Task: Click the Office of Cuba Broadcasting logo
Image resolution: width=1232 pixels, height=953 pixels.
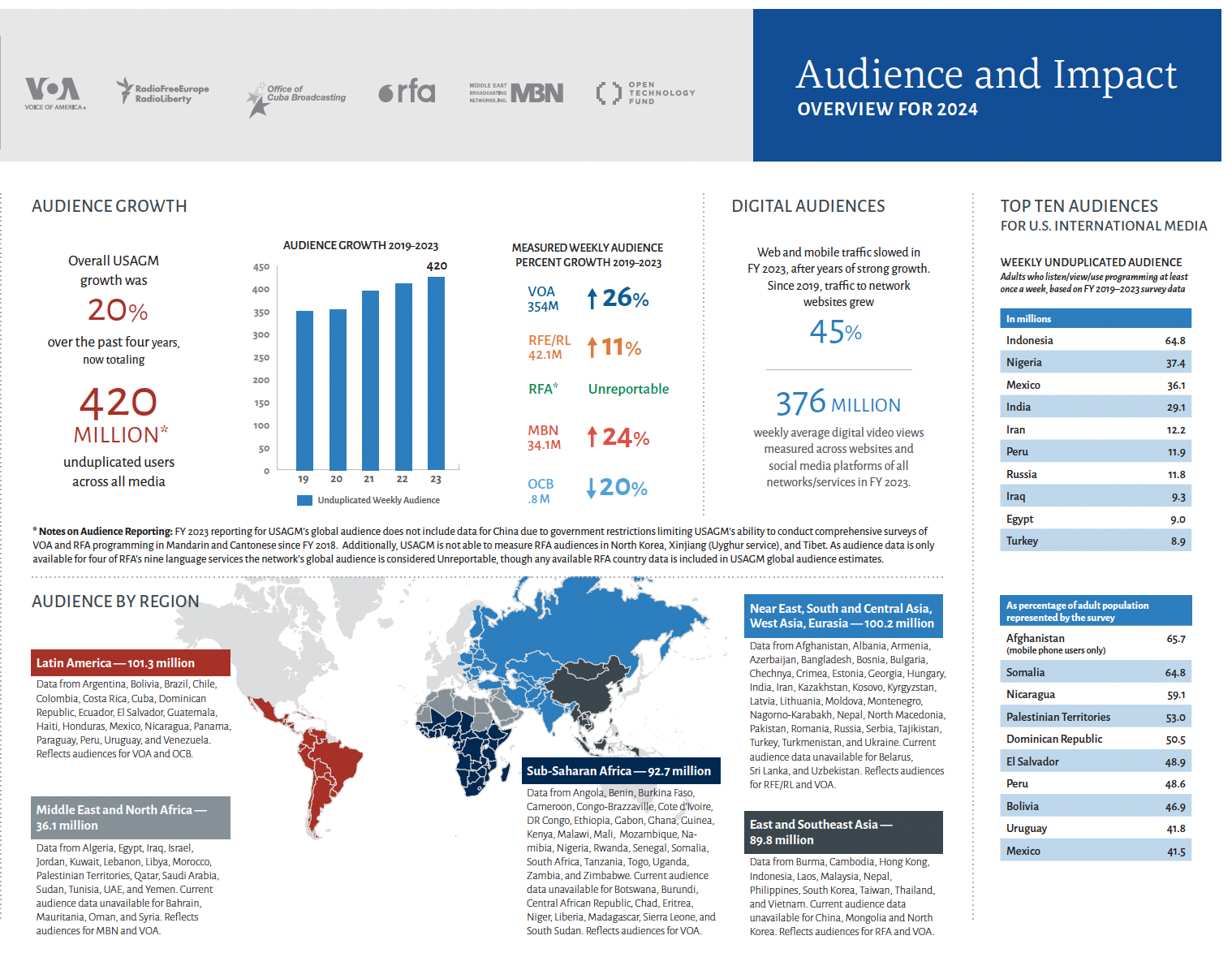Action: [296, 99]
